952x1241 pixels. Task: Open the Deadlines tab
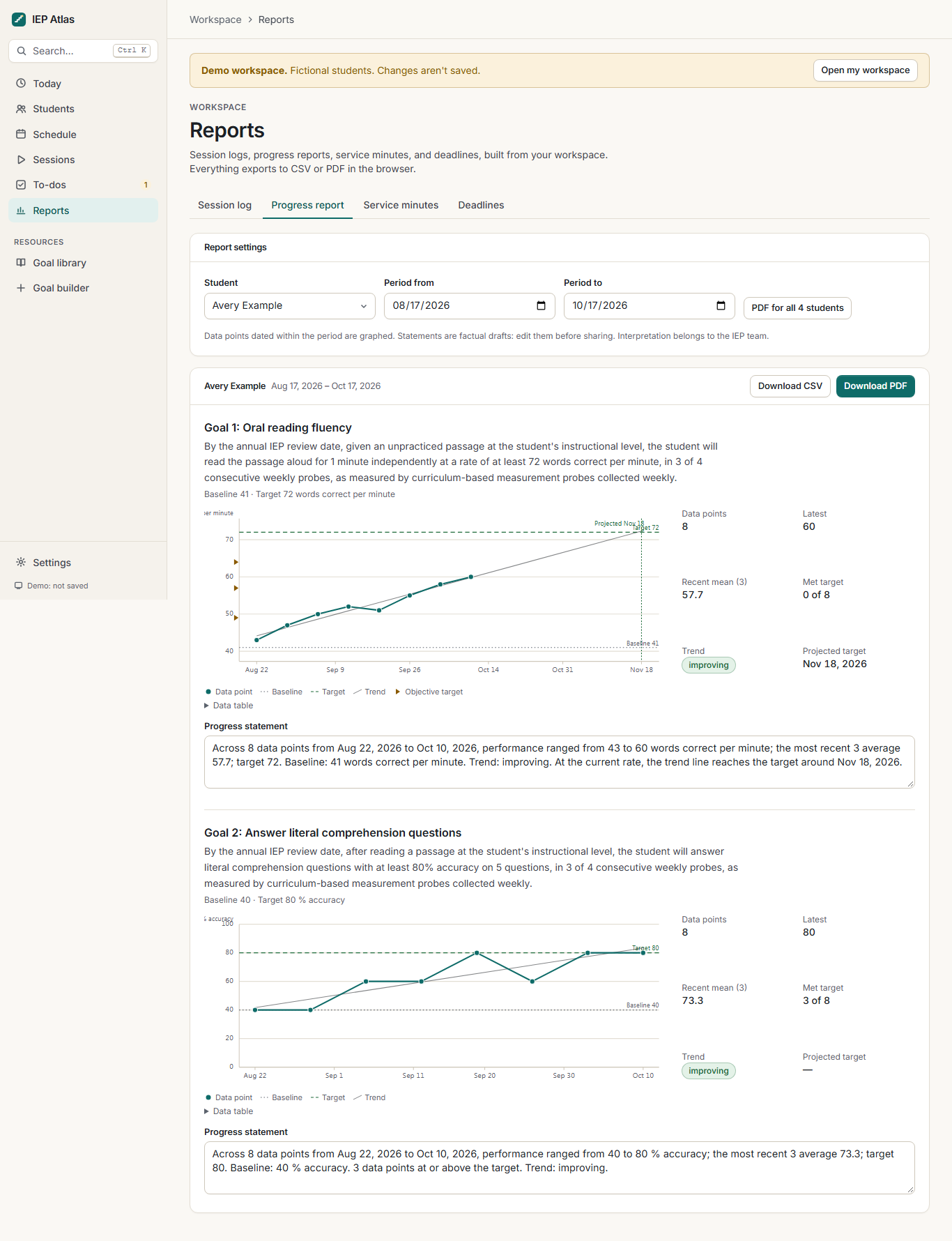(x=481, y=205)
